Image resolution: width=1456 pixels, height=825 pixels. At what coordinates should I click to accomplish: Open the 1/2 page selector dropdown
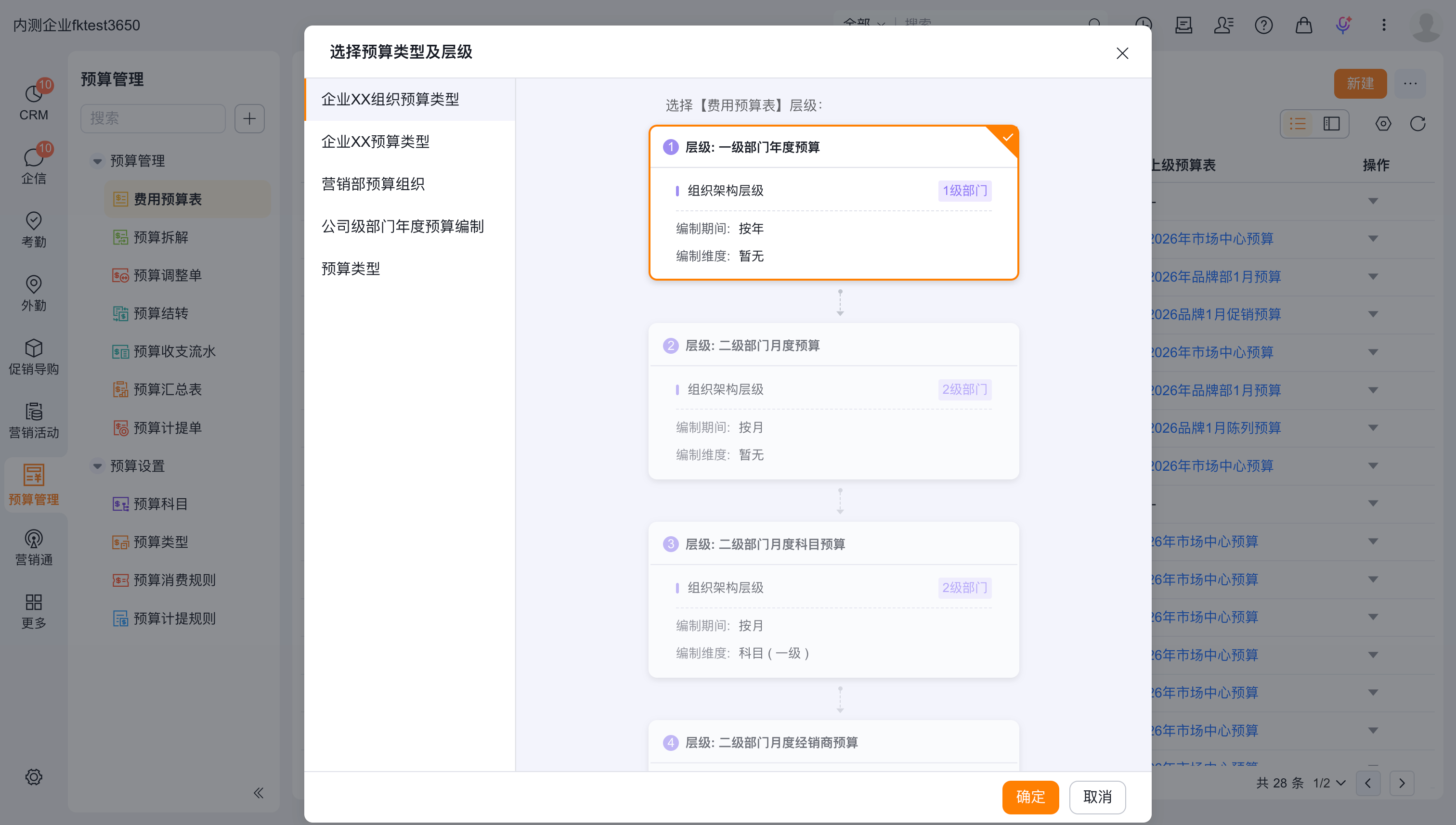[x=1329, y=783]
